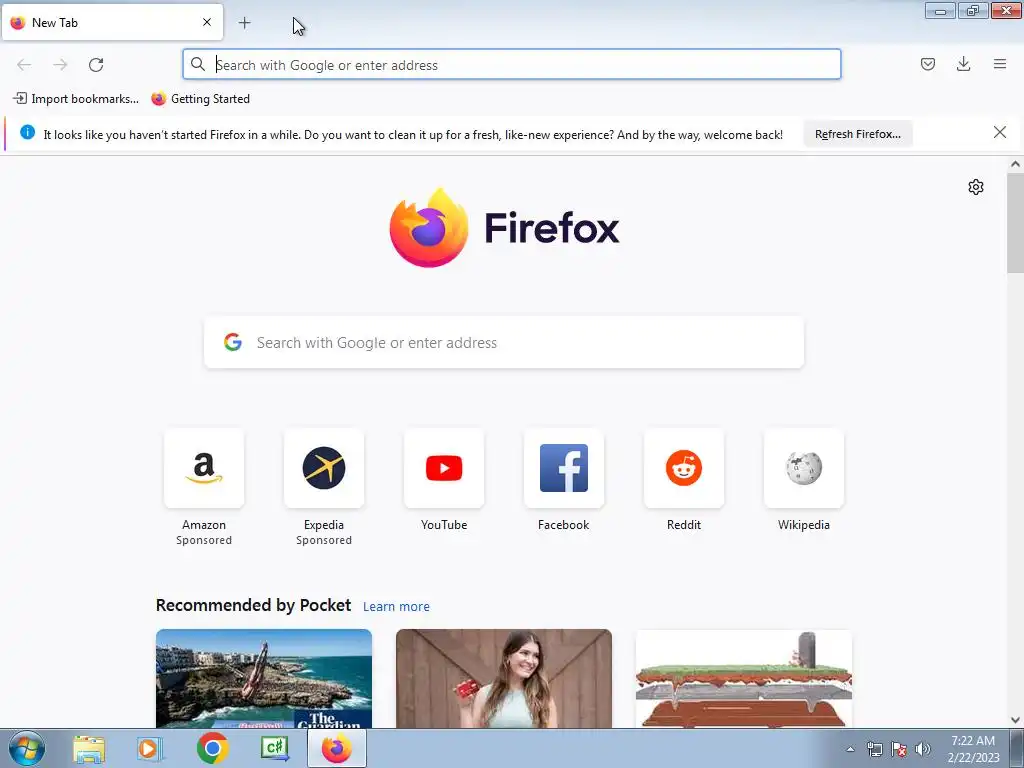Open Windows Media Player from taskbar
The image size is (1024, 768).
tap(150, 749)
